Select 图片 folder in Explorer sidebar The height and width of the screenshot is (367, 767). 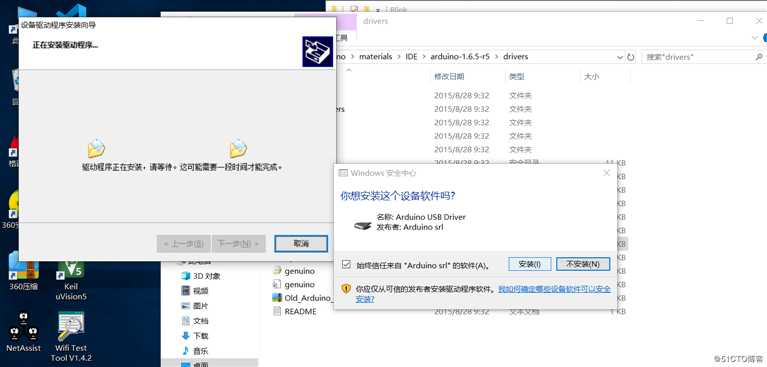tap(195, 306)
